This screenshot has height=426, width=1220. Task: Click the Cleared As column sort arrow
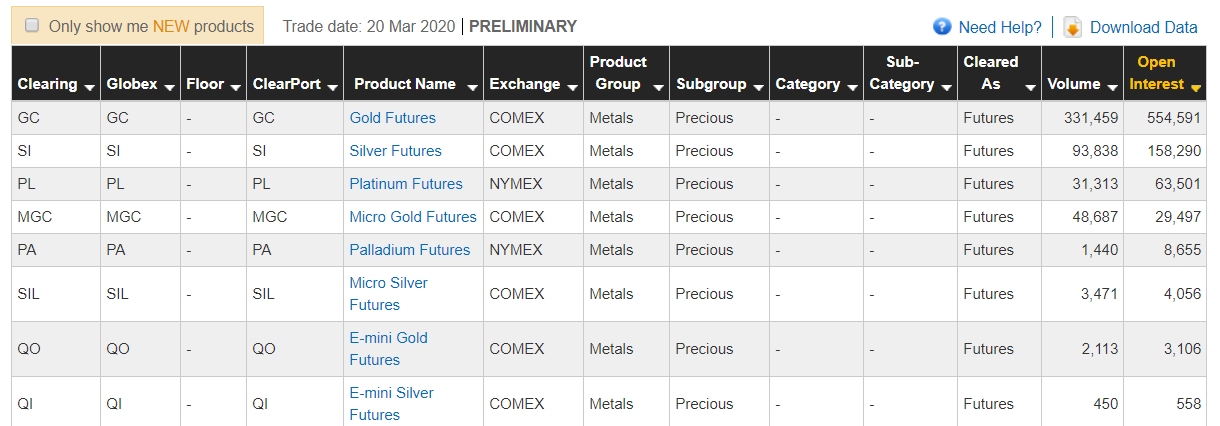click(1030, 88)
